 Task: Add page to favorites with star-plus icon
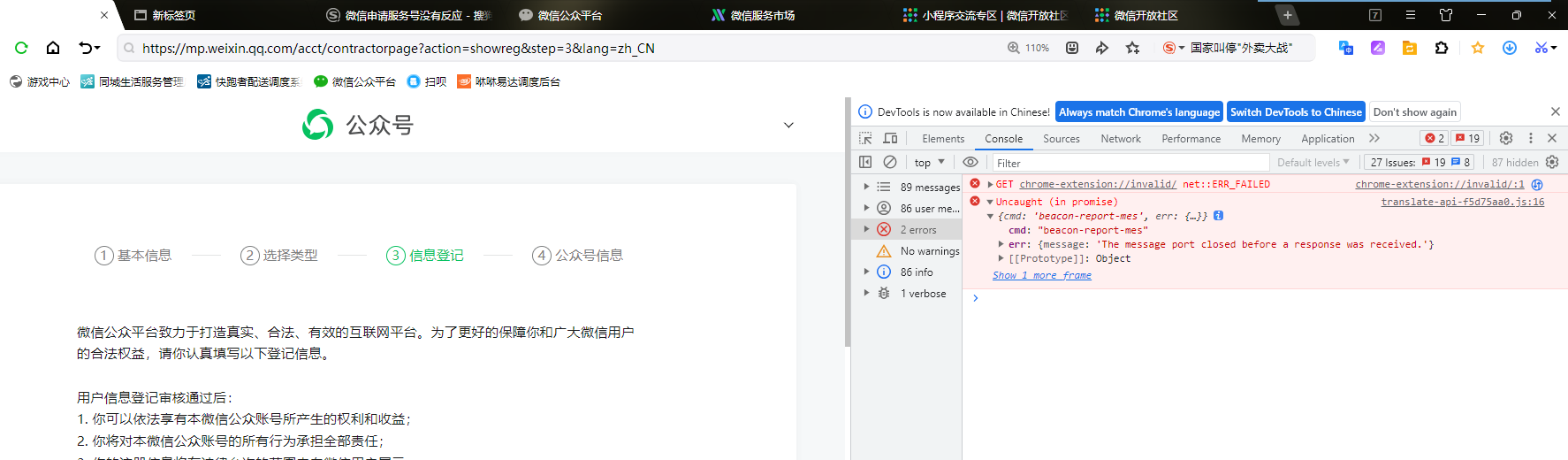coord(1132,48)
